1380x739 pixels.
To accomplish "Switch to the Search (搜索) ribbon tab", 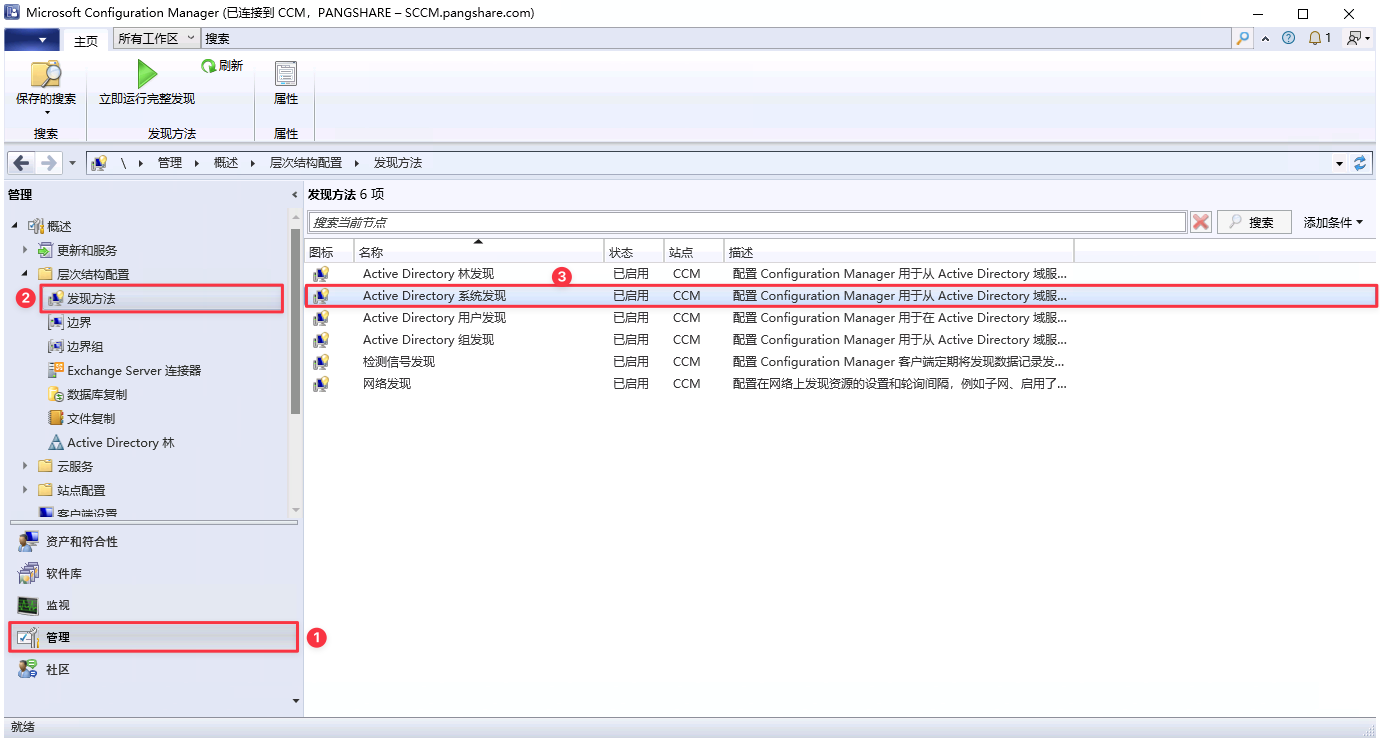I will point(217,39).
